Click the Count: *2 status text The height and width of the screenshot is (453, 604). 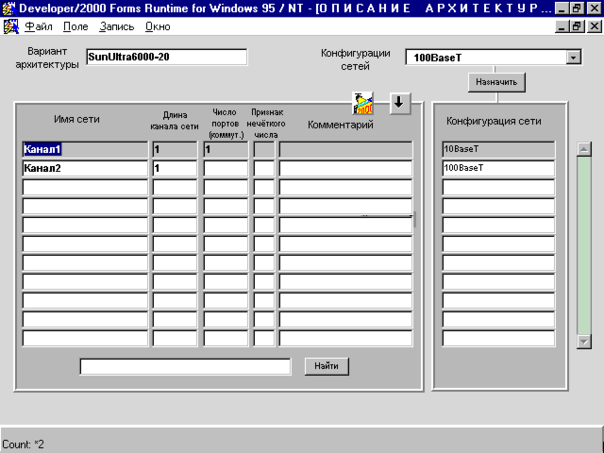pyautogui.click(x=23, y=444)
